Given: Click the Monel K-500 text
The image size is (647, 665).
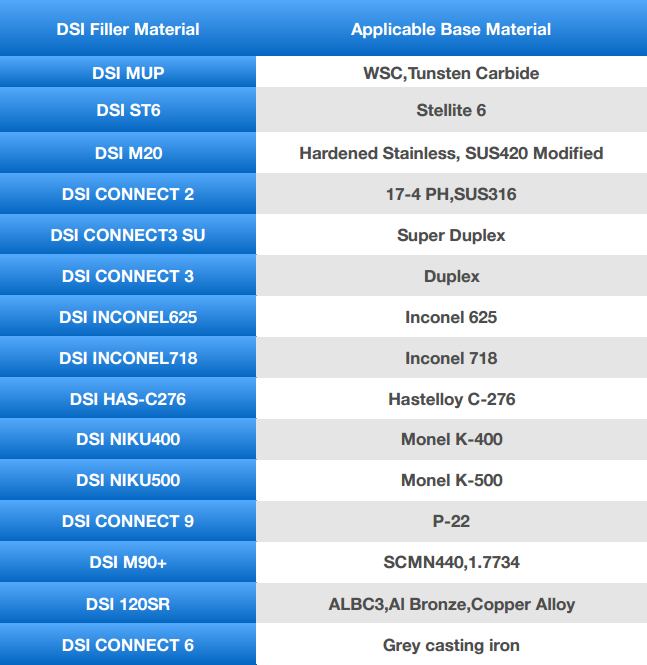Looking at the screenshot, I should [452, 480].
